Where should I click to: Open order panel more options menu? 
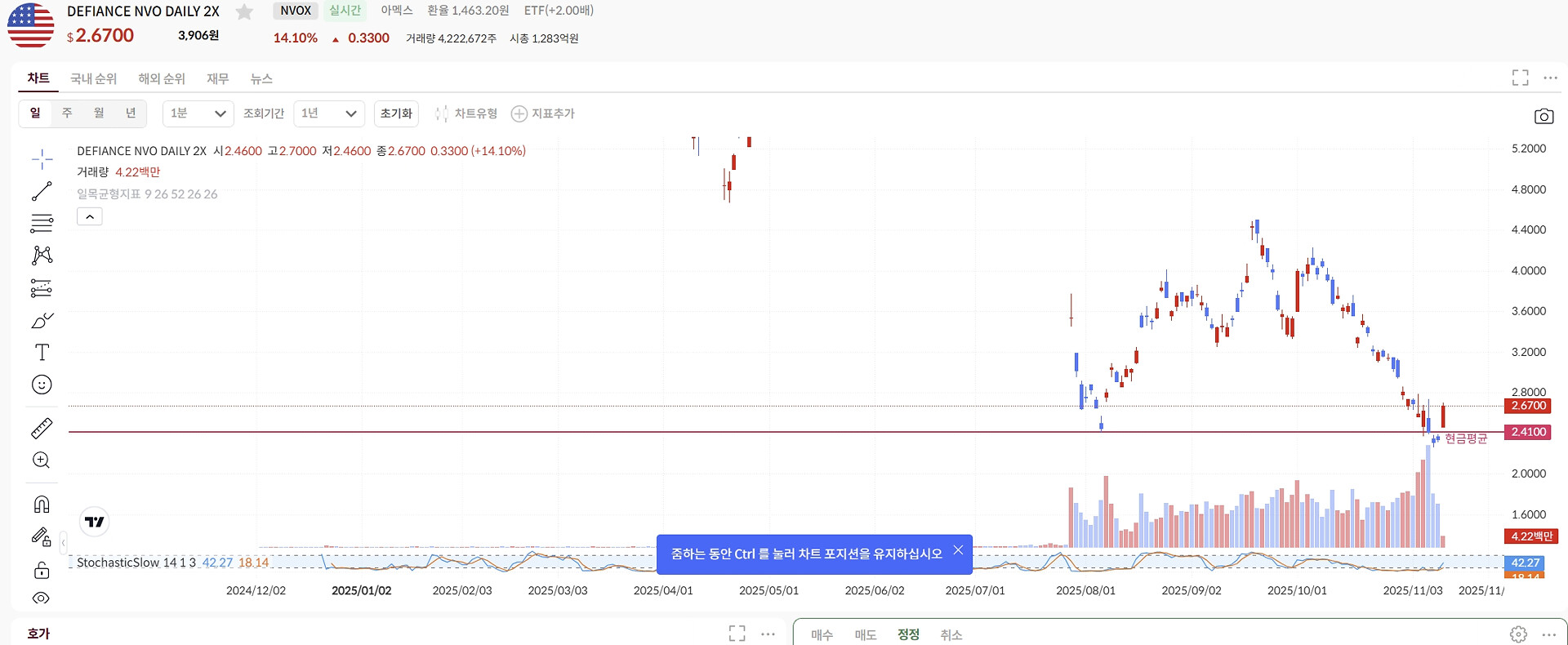[x=1549, y=634]
